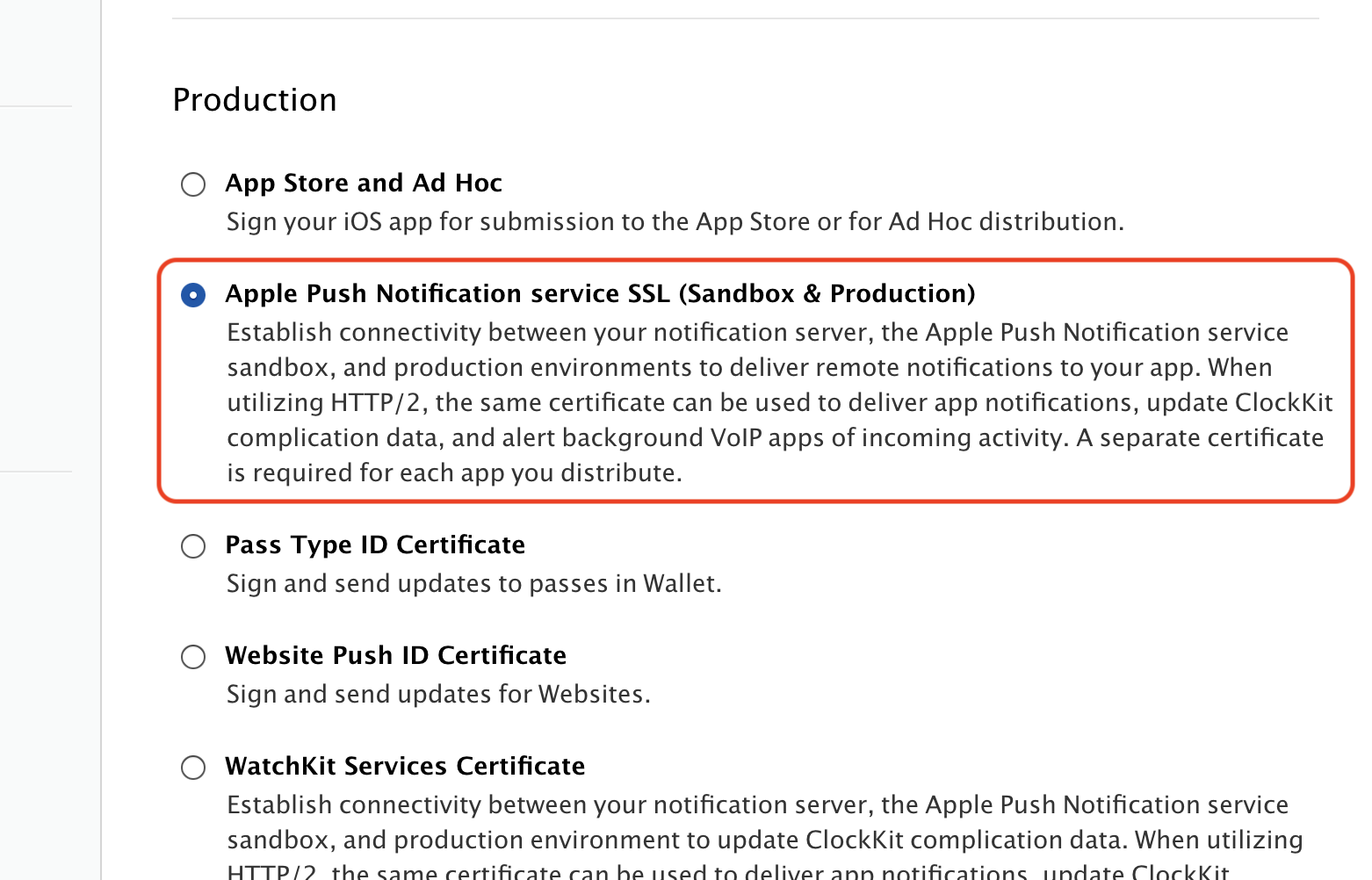1372x880 pixels.
Task: Select the Website Push ID Certificate radio button
Action: click(x=192, y=657)
